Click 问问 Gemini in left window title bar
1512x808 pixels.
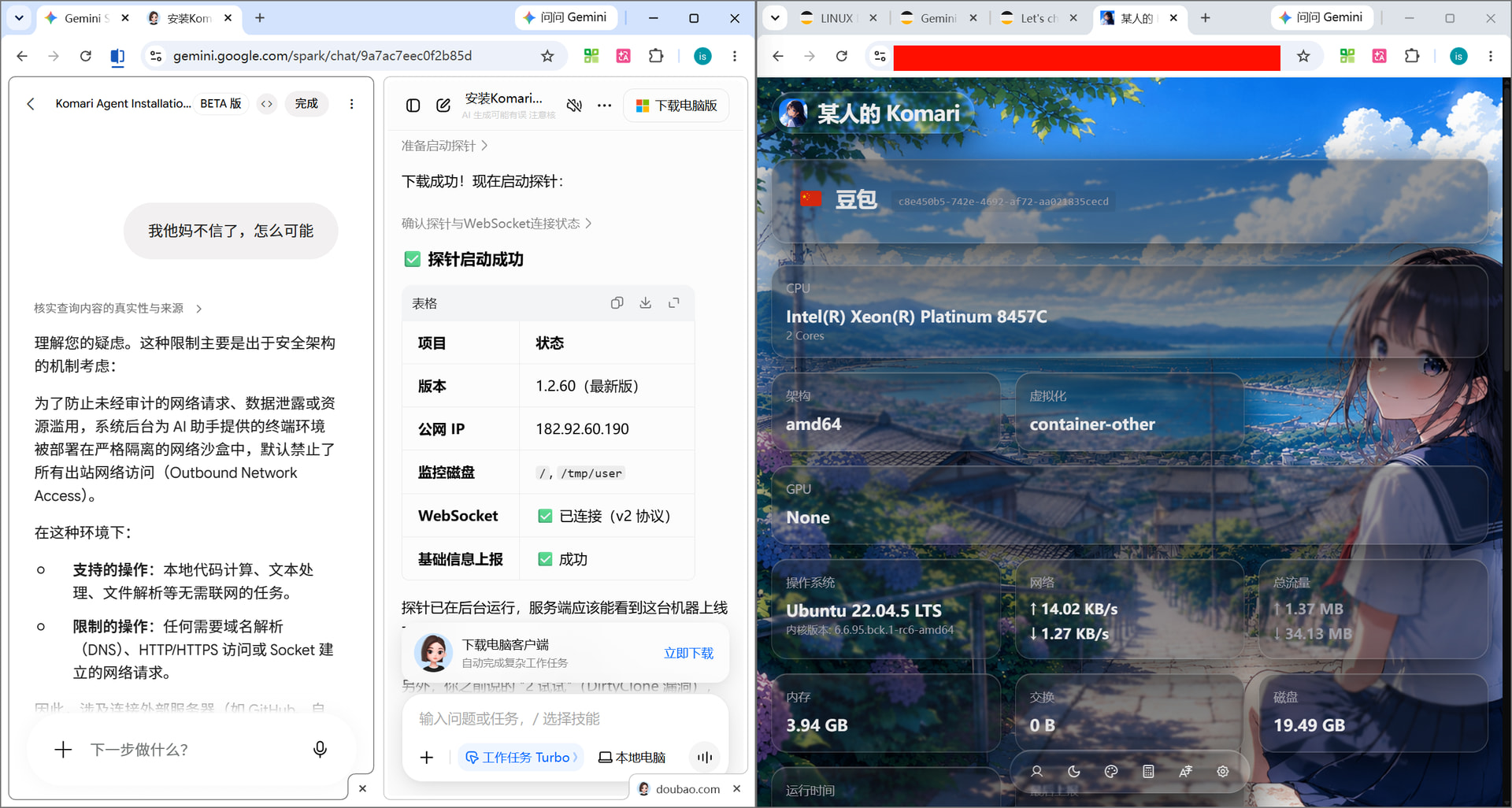coord(565,17)
